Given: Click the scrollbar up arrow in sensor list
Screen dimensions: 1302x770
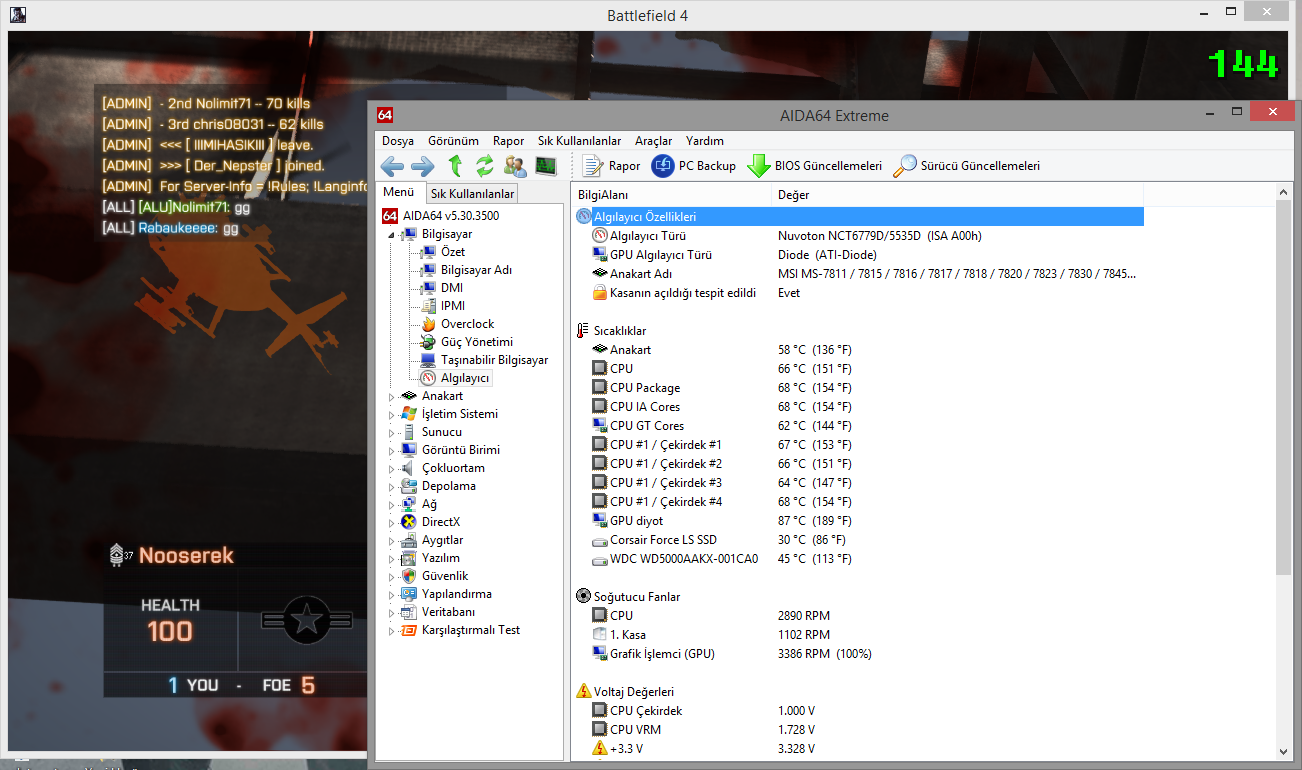Looking at the screenshot, I should (x=1283, y=192).
